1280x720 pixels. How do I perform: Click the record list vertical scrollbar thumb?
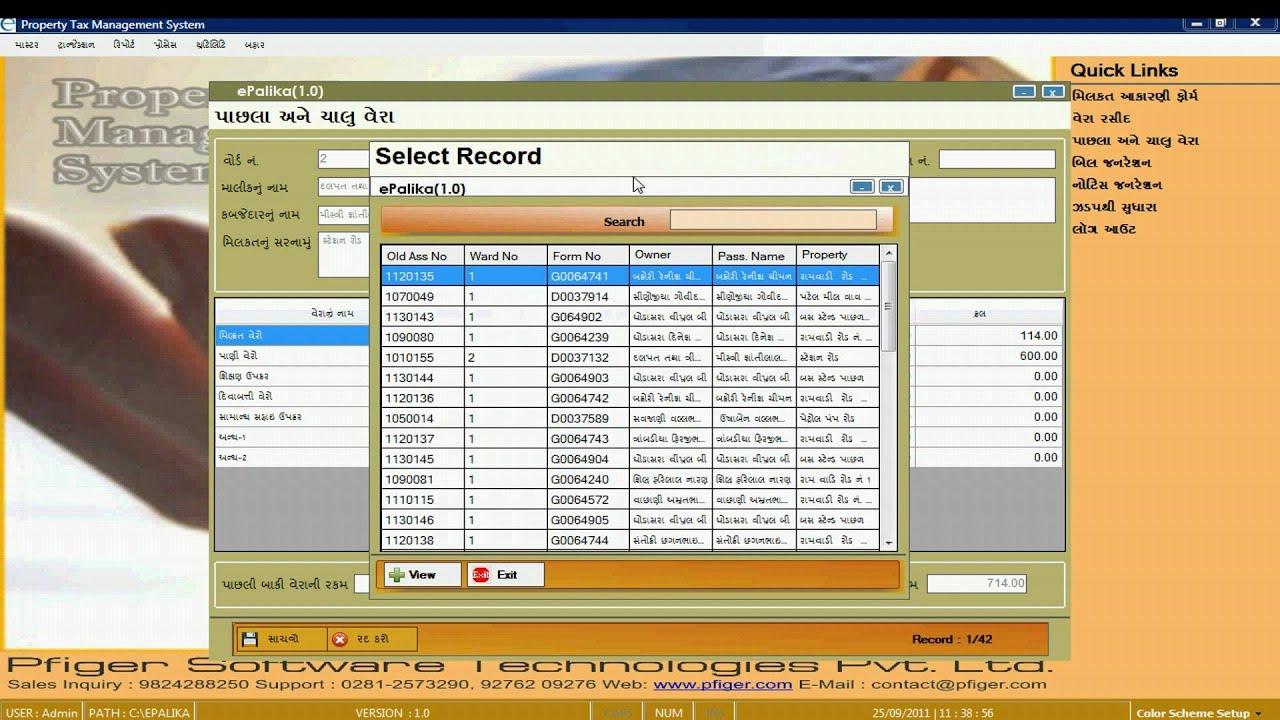[x=889, y=305]
